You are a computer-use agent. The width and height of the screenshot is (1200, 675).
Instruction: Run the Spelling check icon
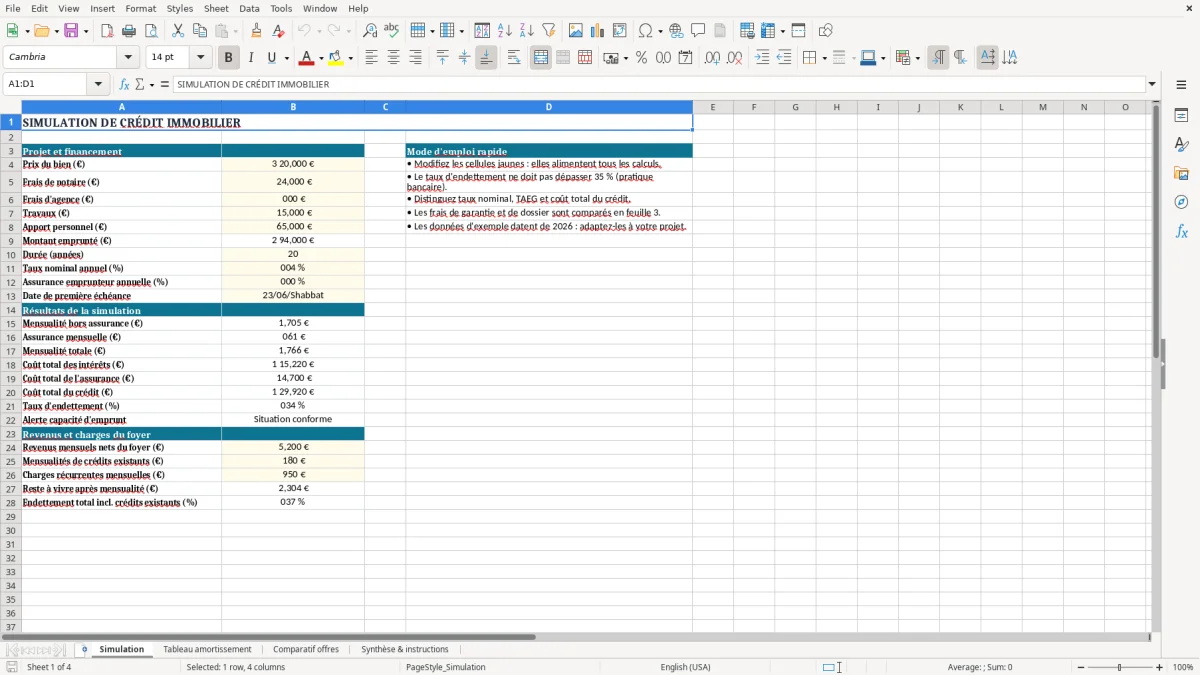pos(391,31)
